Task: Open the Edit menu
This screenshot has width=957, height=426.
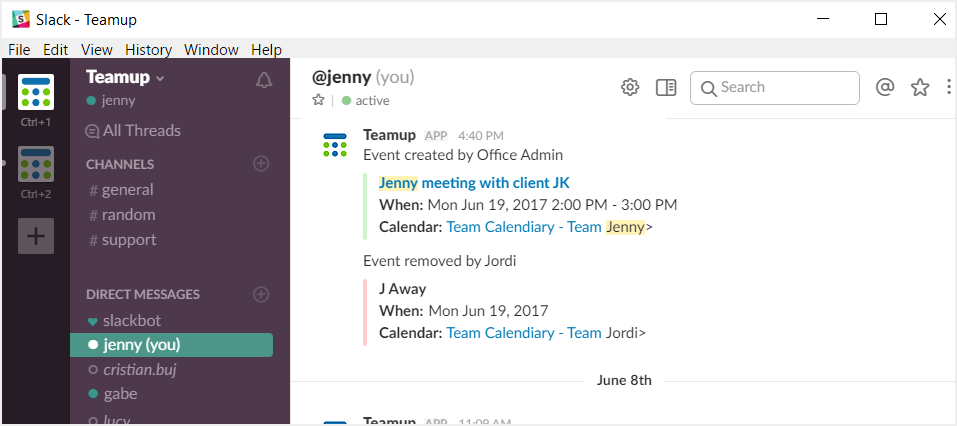Action: pos(56,50)
